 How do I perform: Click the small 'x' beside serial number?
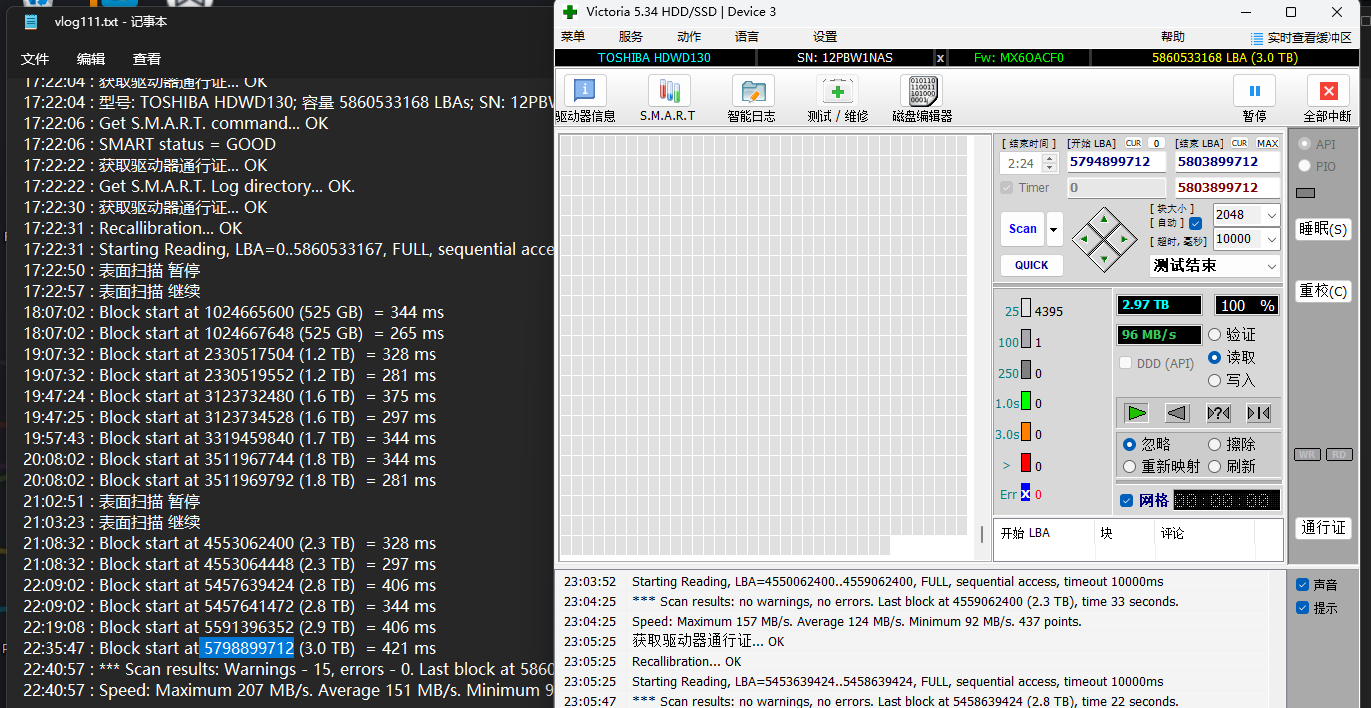click(x=940, y=58)
